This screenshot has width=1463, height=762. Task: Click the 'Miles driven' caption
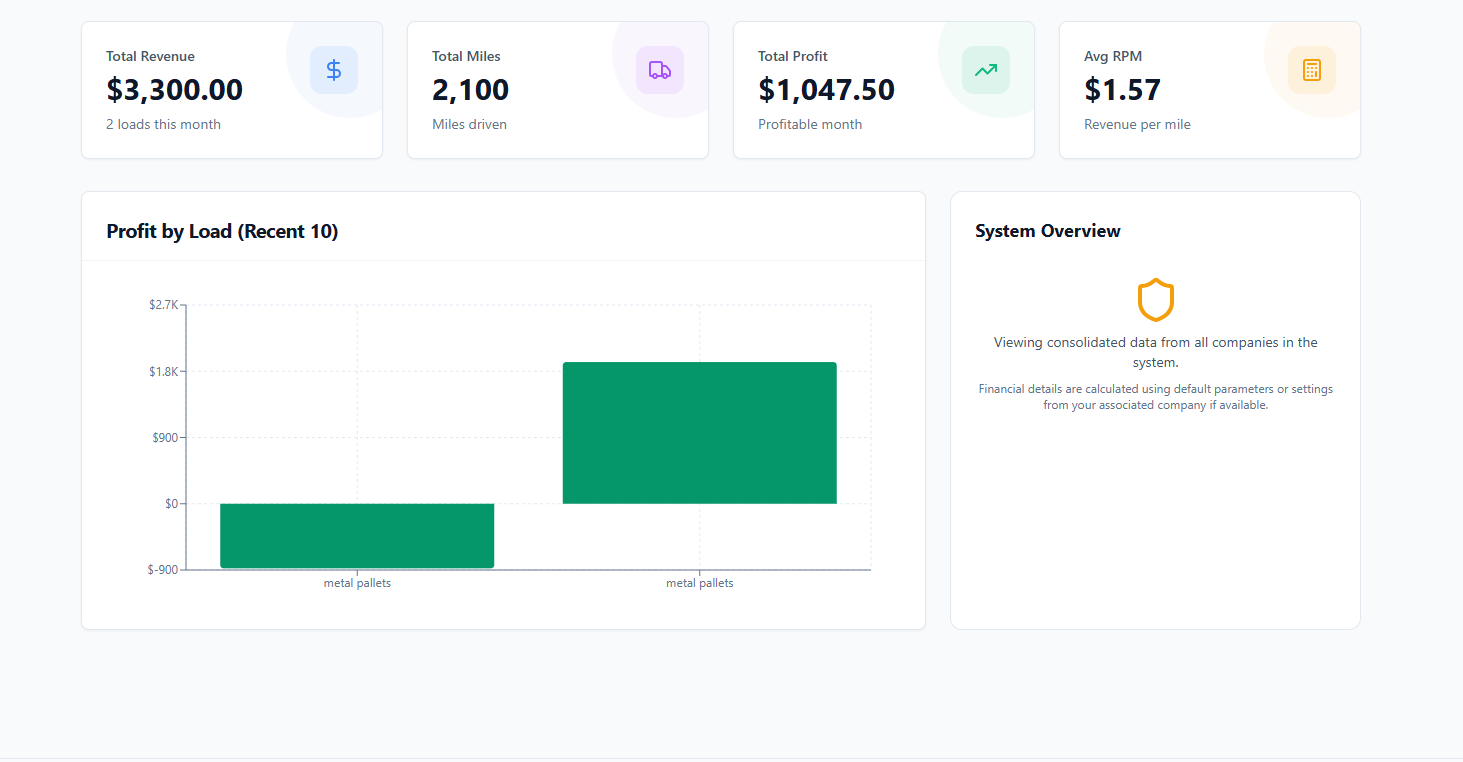point(470,125)
